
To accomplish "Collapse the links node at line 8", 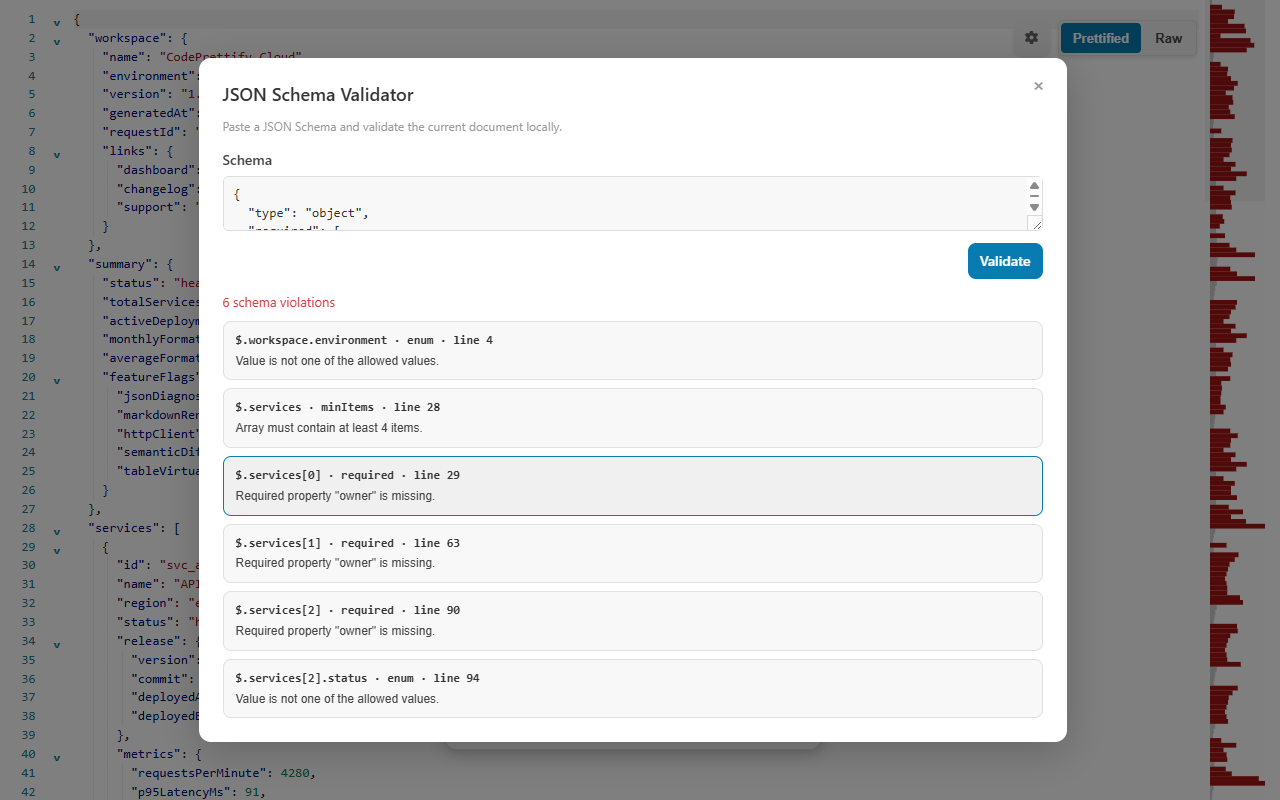I will pyautogui.click(x=57, y=155).
